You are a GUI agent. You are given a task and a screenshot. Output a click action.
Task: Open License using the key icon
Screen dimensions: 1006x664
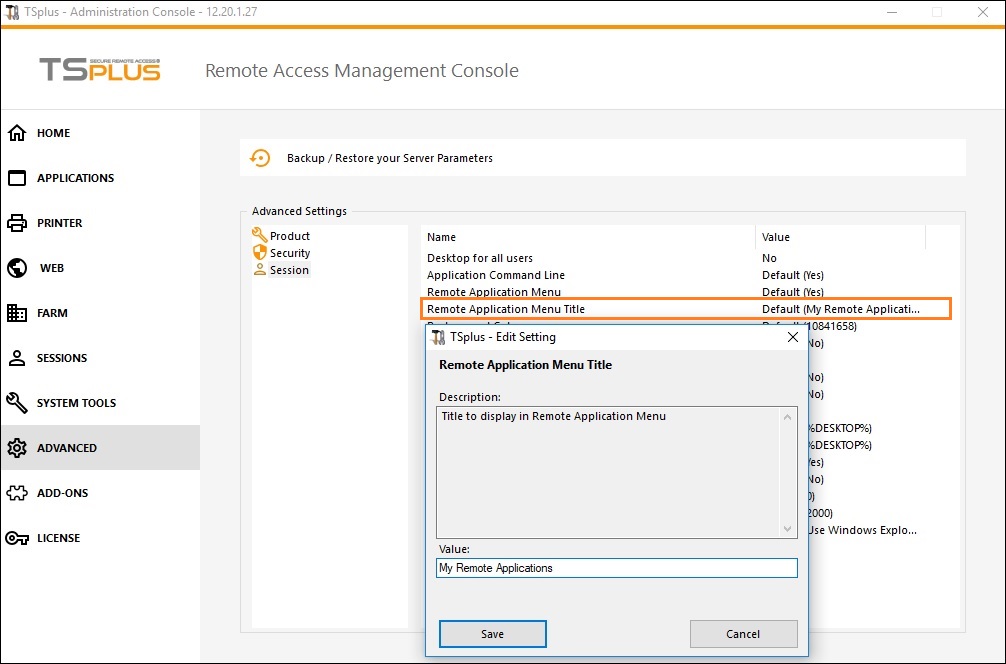tap(17, 538)
